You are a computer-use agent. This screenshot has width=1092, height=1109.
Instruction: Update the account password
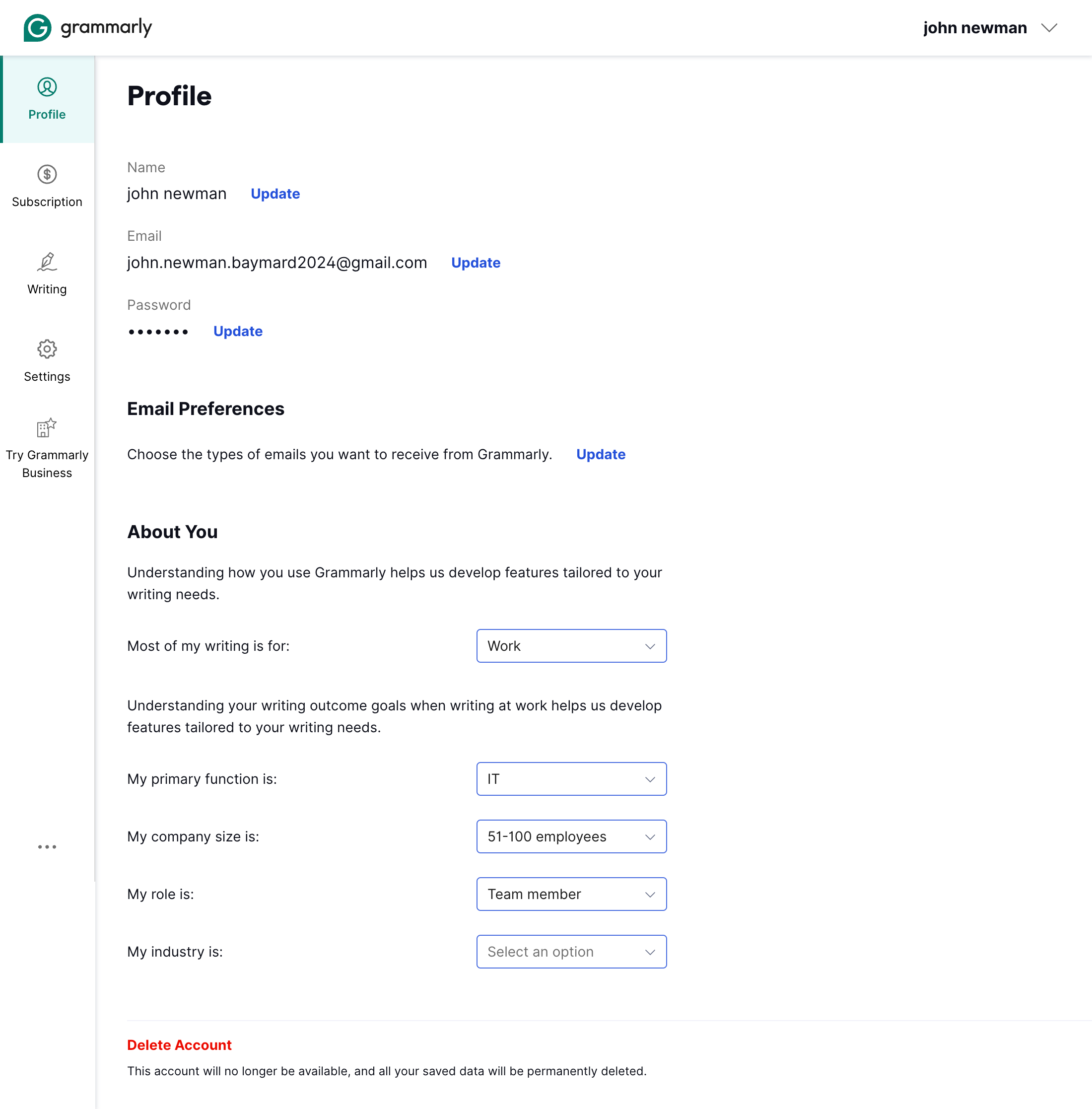238,331
